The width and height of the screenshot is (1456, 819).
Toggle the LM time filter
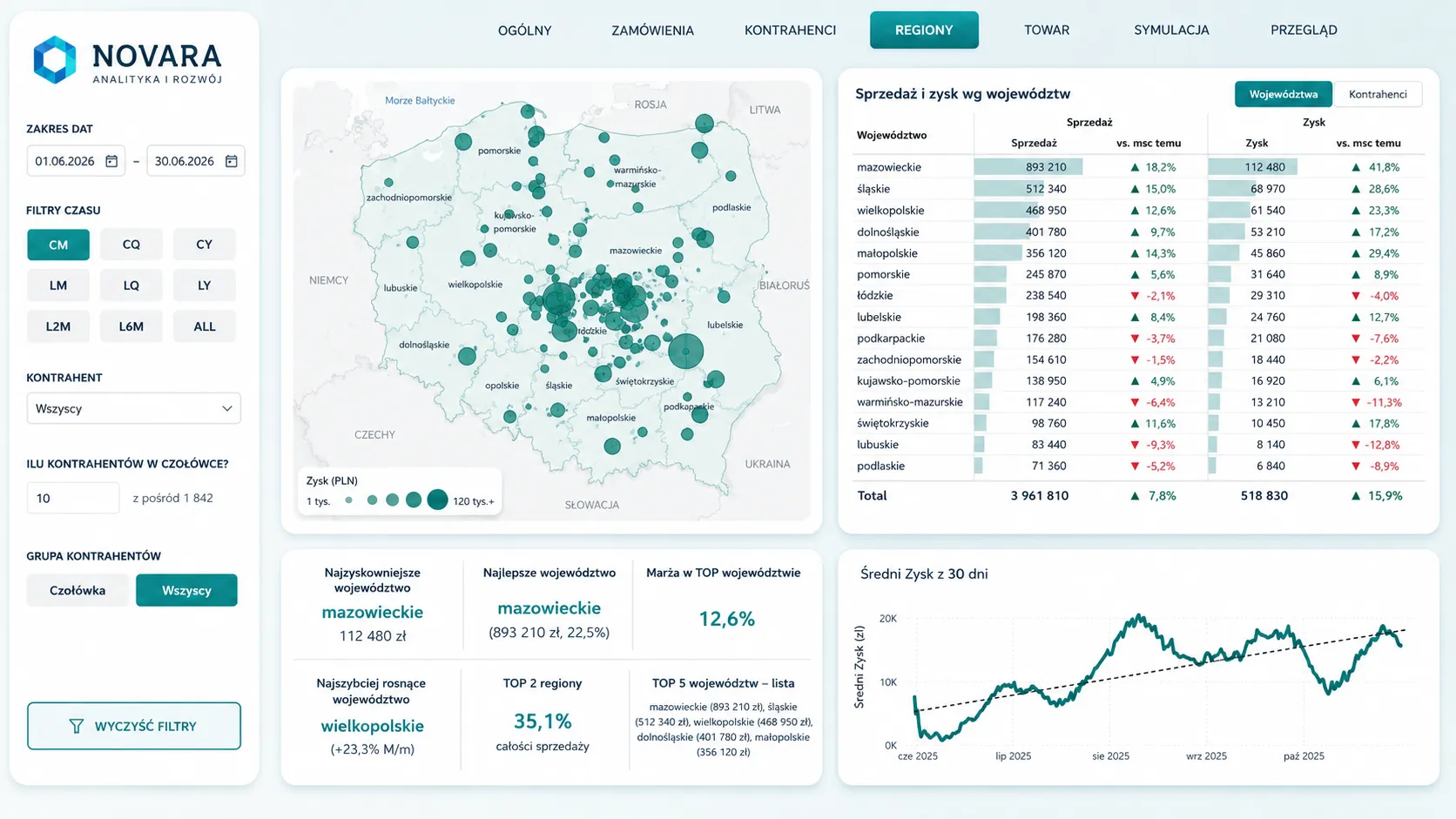coord(58,285)
